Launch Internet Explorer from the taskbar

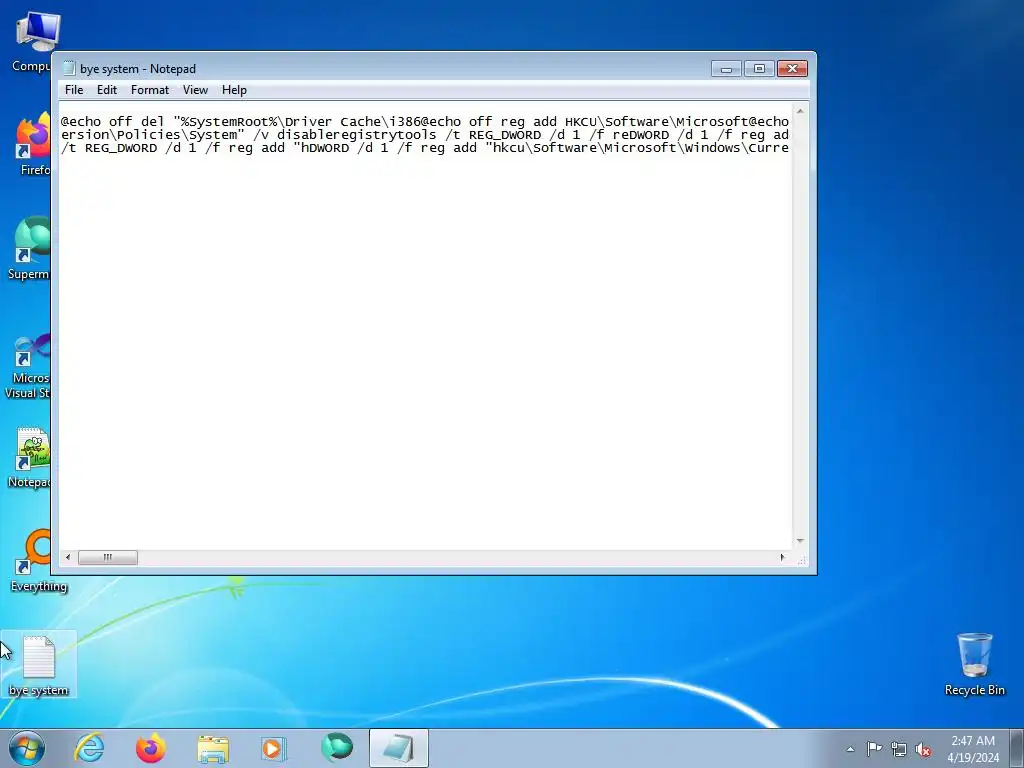89,748
